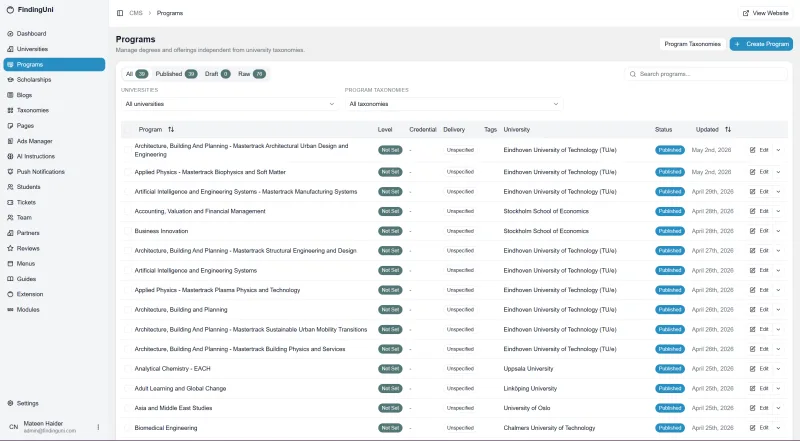Click the Students sidebar icon
Image resolution: width=800 pixels, height=441 pixels.
(10, 187)
